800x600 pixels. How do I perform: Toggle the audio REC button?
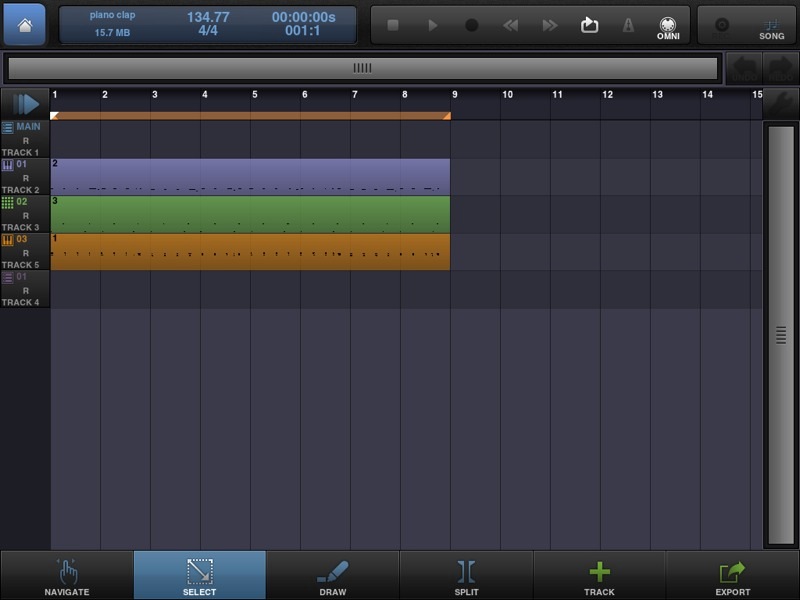pyautogui.click(x=721, y=28)
